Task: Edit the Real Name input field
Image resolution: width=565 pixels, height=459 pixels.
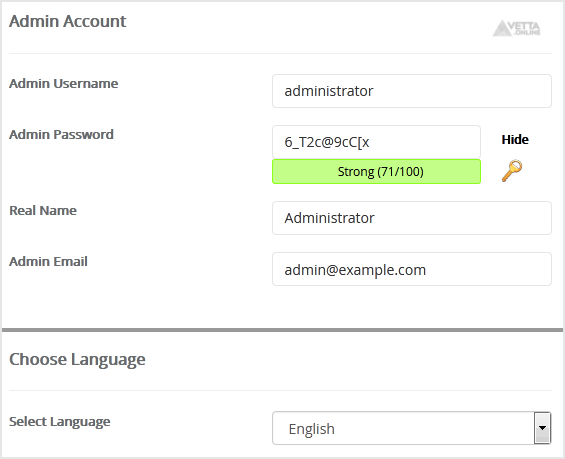Action: point(411,218)
